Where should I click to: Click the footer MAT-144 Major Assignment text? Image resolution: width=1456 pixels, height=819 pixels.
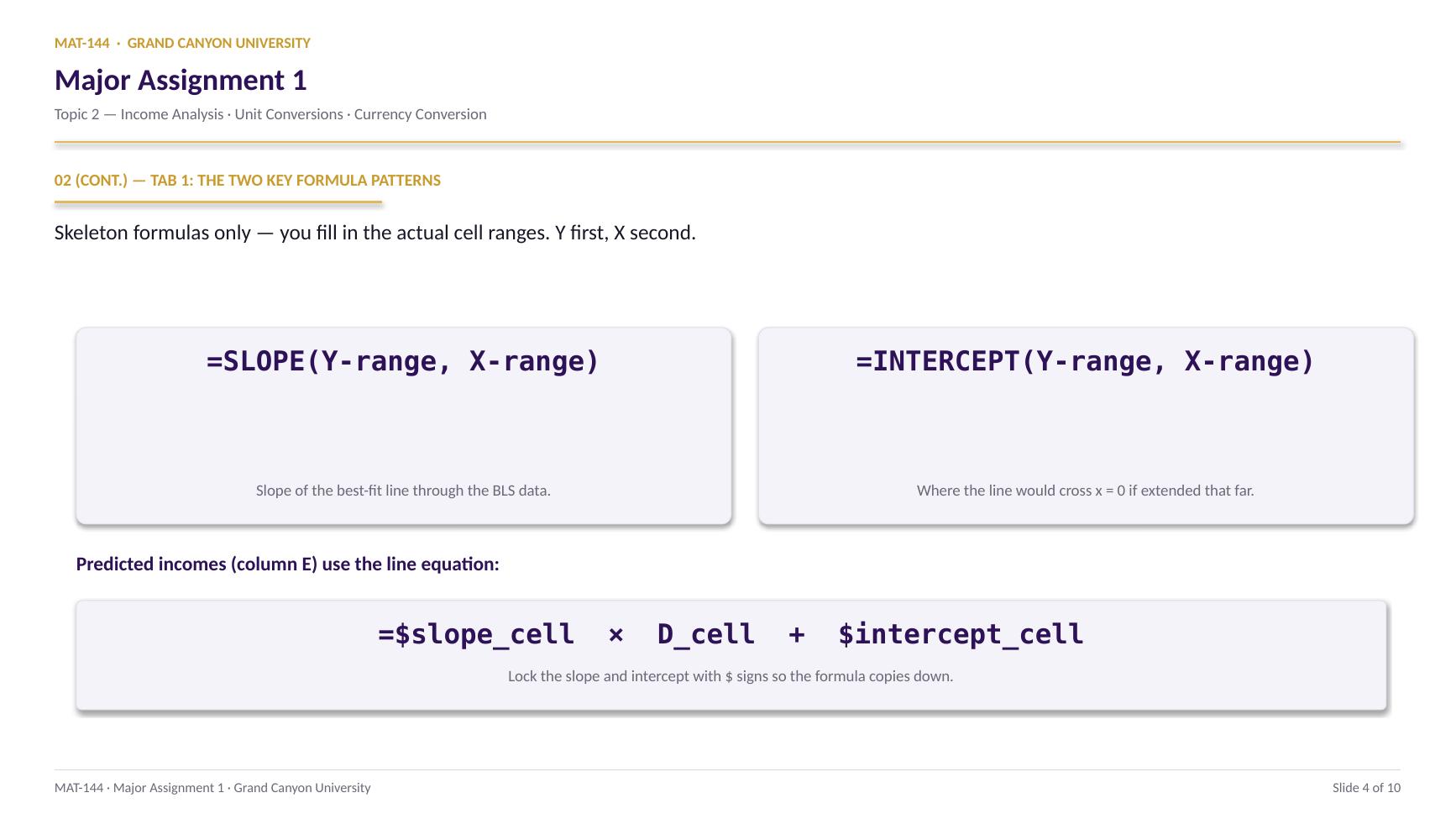(212, 788)
